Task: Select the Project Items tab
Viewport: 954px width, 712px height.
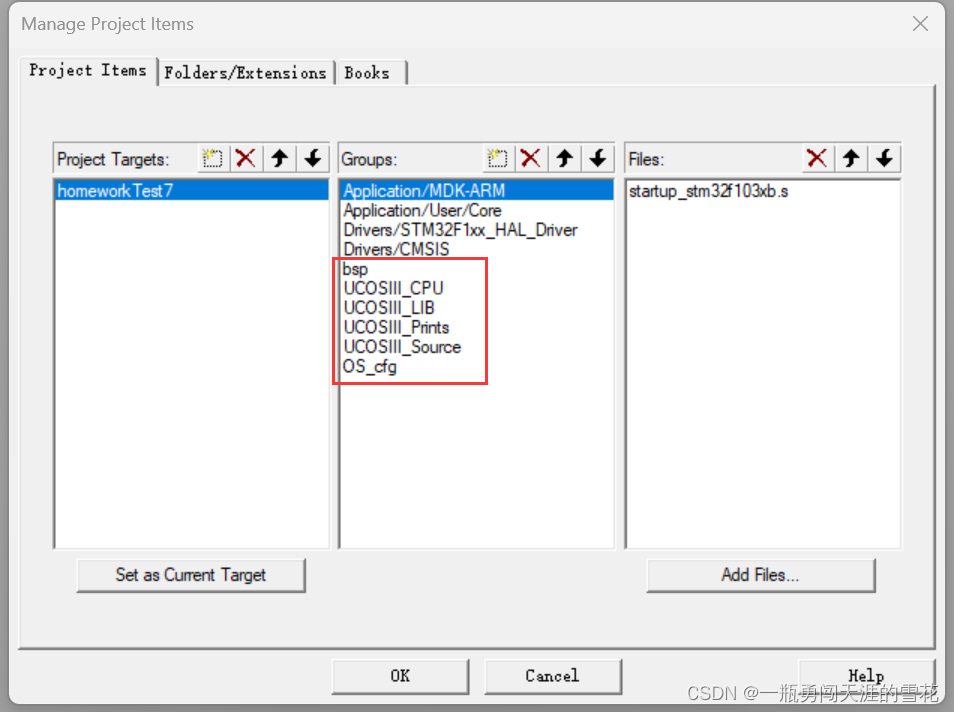Action: 88,70
